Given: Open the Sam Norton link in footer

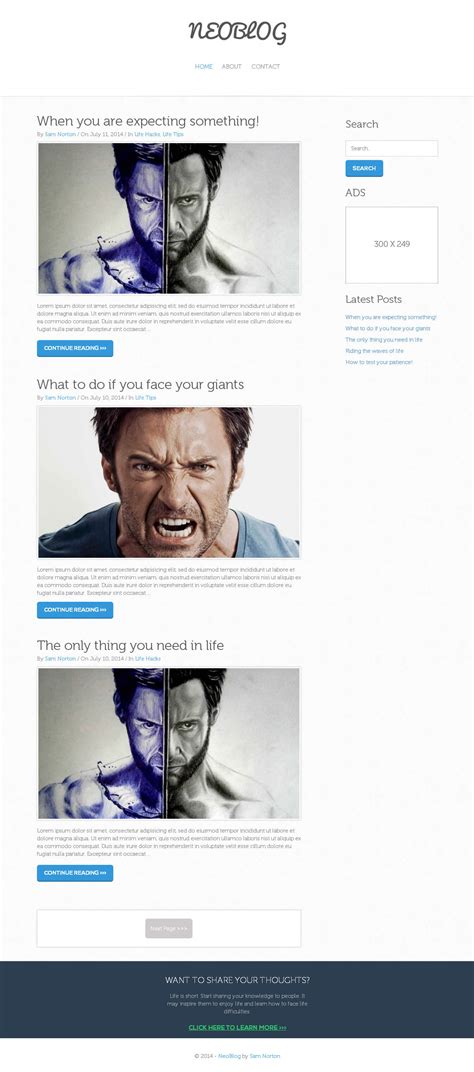Looking at the screenshot, I should (x=265, y=1056).
